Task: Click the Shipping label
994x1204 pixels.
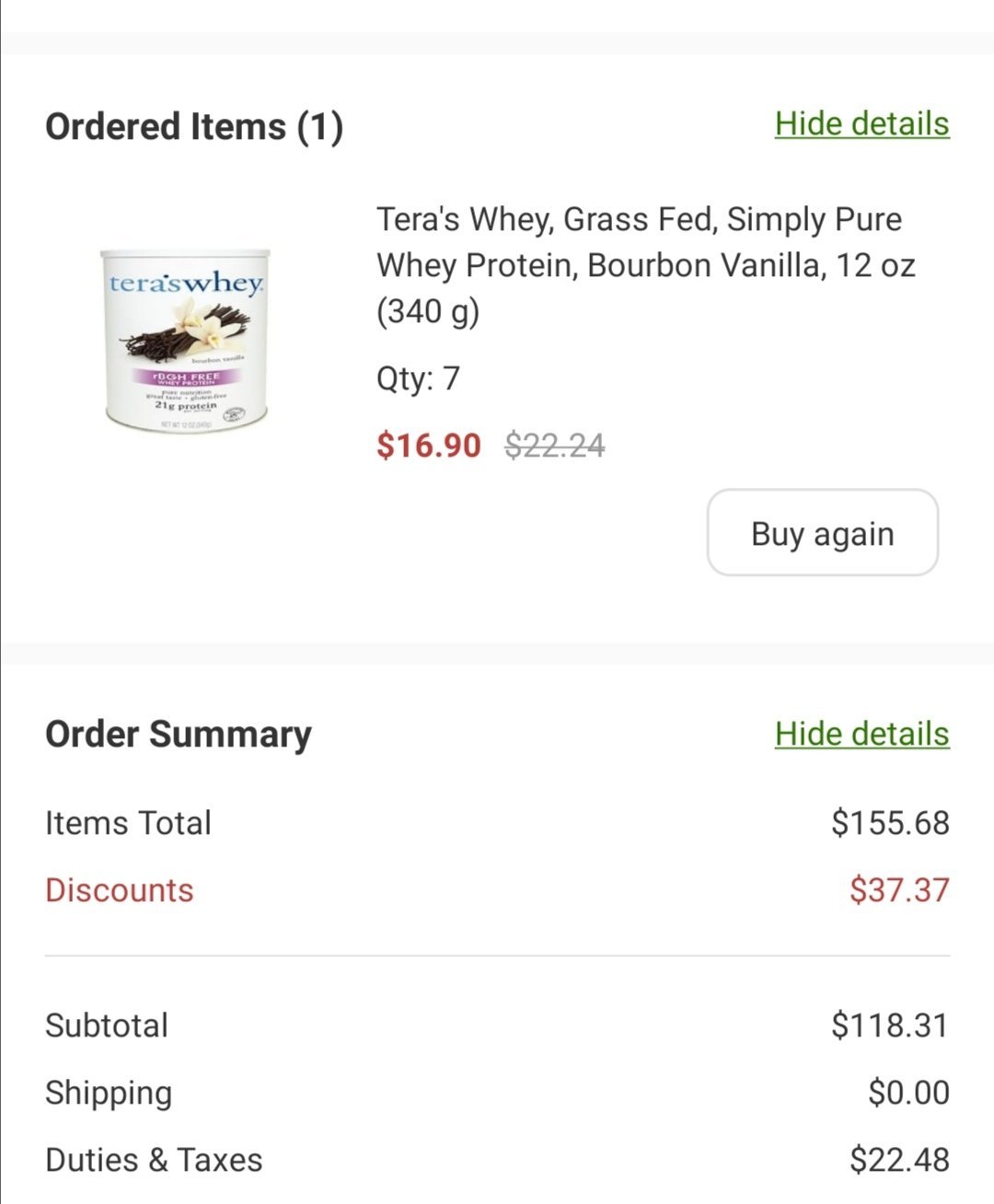Action: 109,1093
